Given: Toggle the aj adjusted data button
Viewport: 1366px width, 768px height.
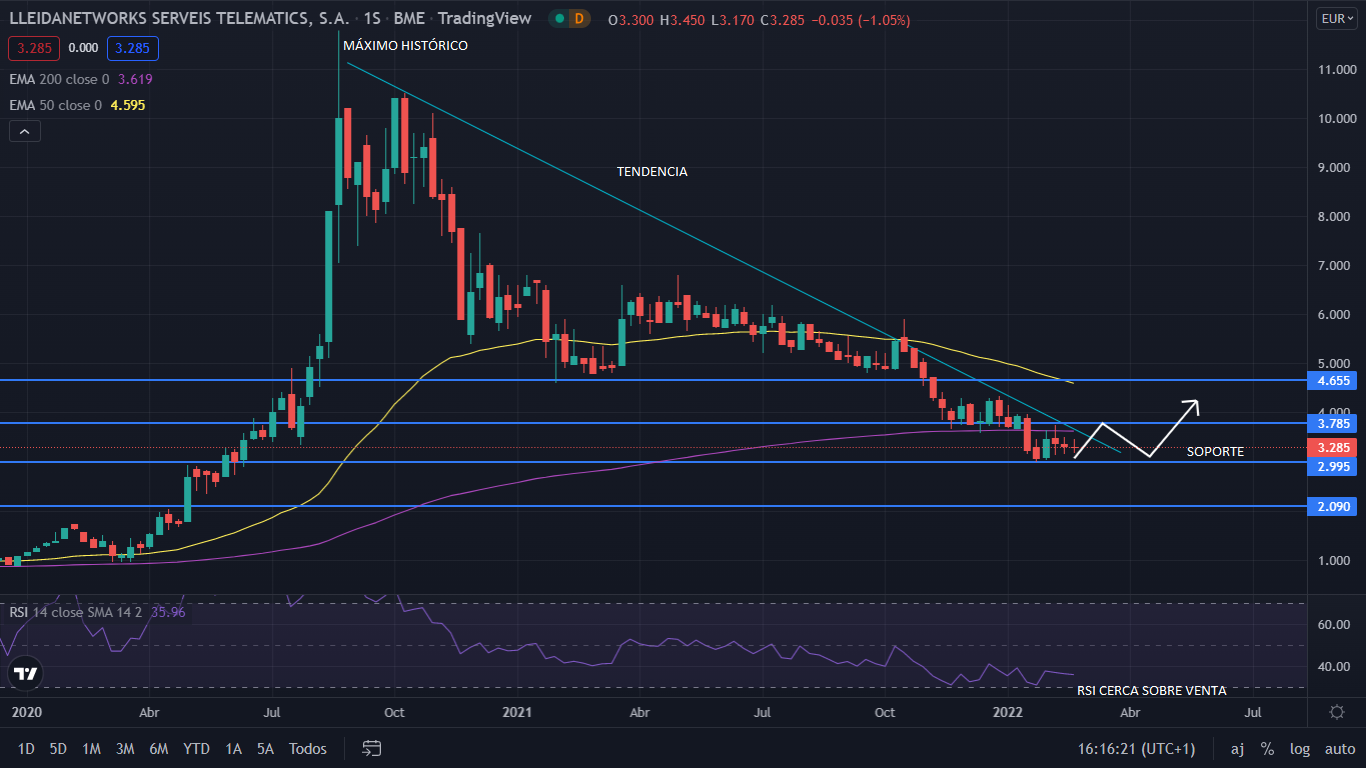Looking at the screenshot, I should [x=1237, y=748].
